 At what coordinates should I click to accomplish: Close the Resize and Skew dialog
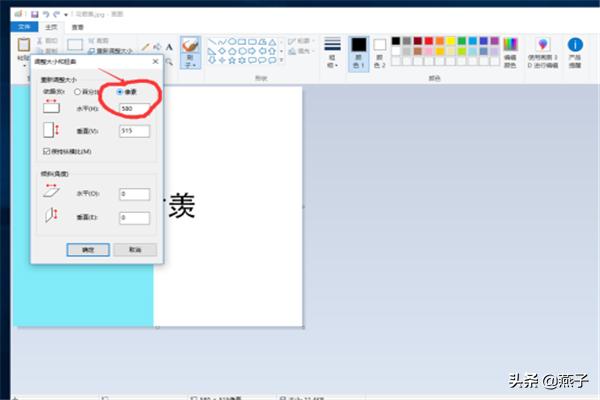155,61
